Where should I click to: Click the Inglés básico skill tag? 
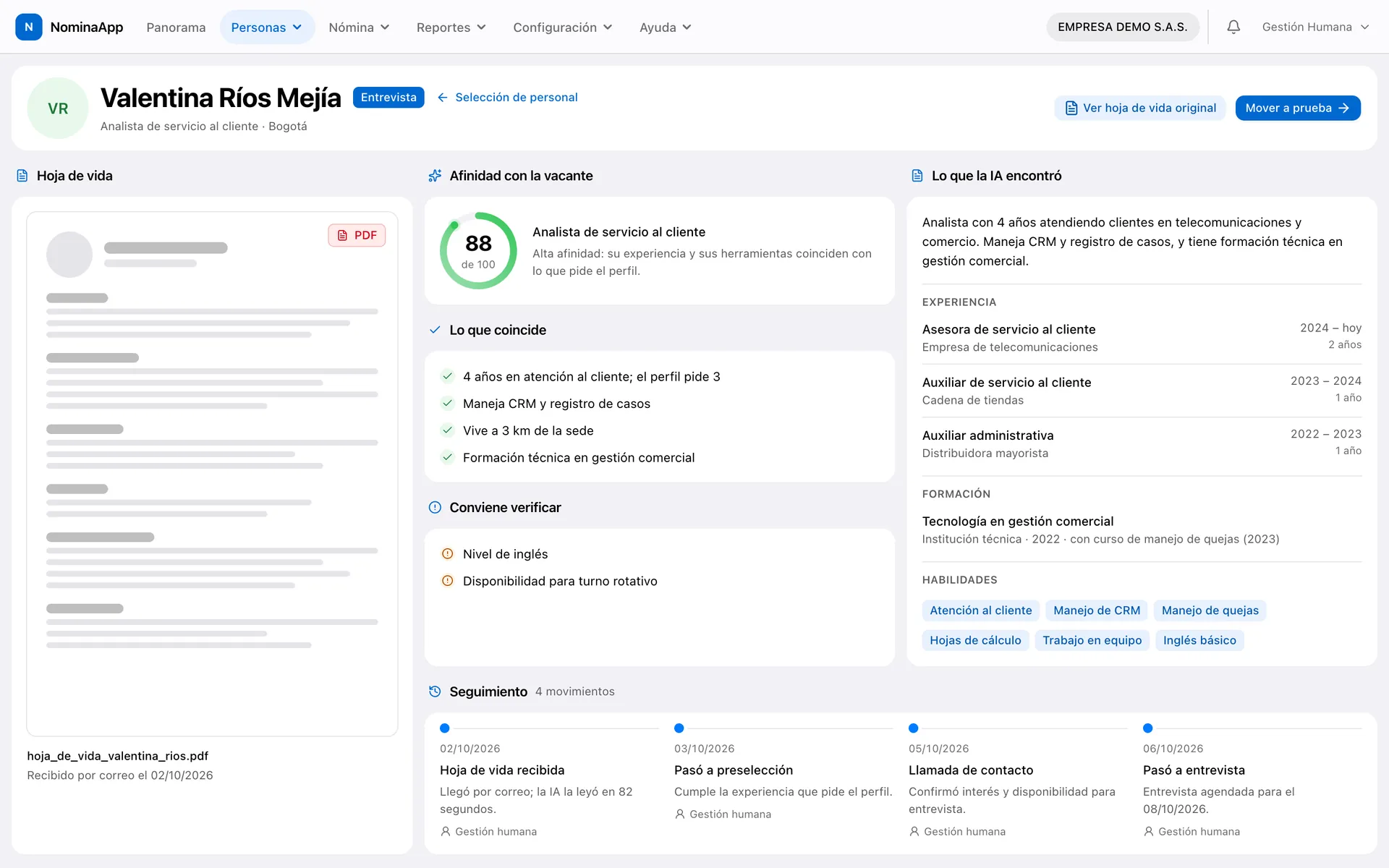tap(1199, 640)
